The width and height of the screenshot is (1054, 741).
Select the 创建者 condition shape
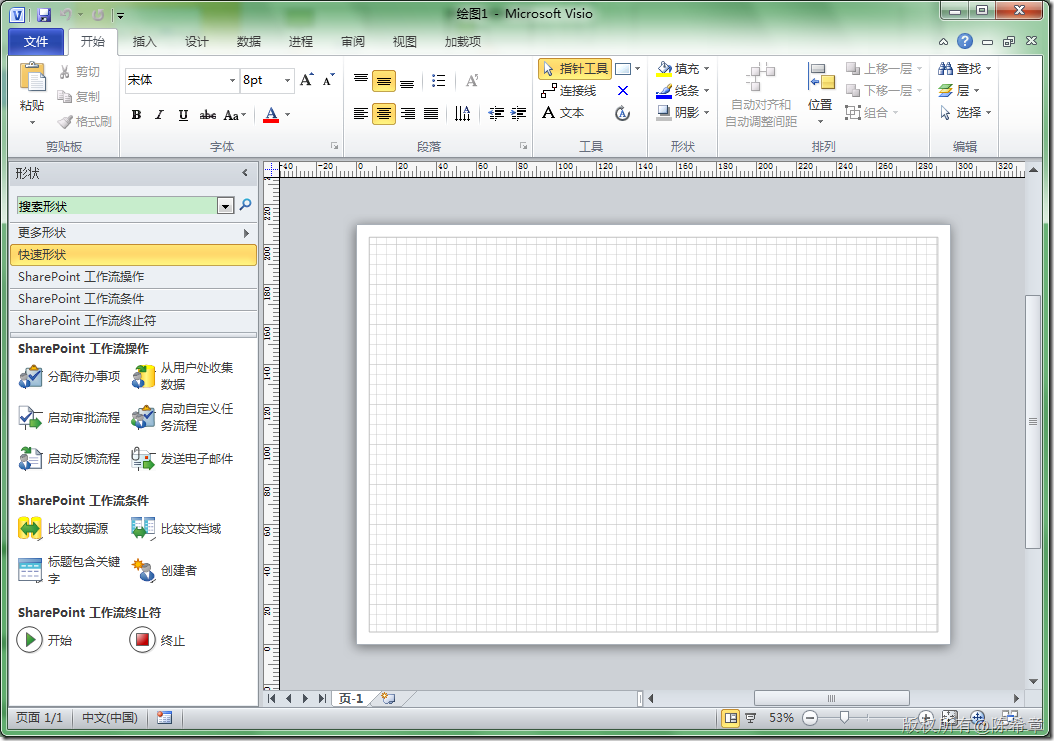(164, 570)
